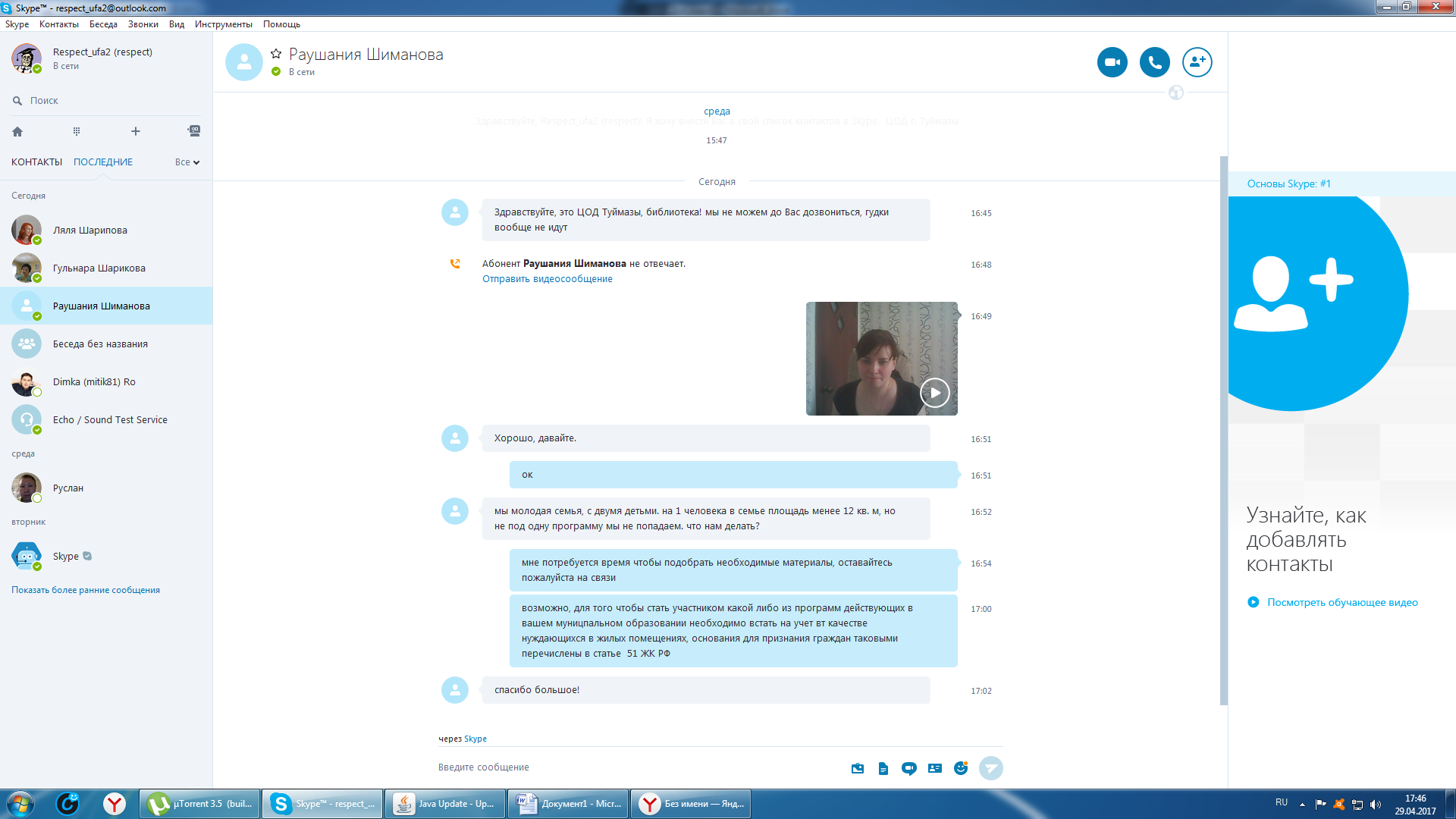This screenshot has width=1456, height=819.
Task: Start a voice call via phone icon
Action: point(1155,62)
